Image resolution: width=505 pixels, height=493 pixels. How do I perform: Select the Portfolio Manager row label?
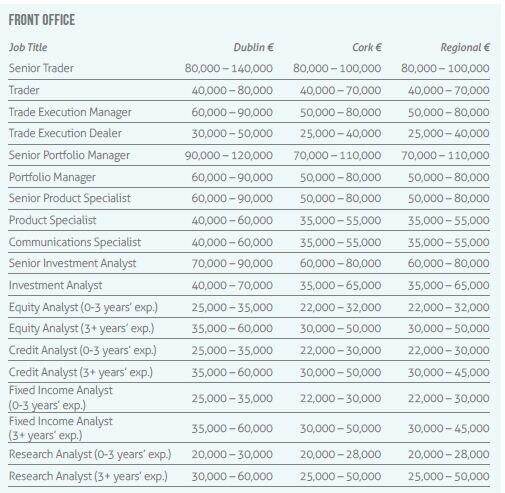52,177
